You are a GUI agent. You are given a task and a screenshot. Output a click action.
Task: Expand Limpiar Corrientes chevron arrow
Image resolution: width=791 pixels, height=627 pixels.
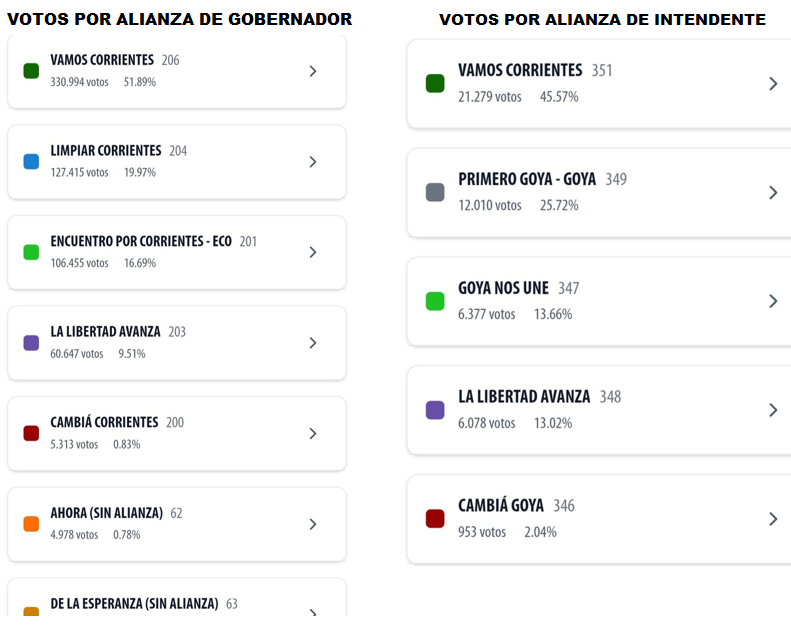pos(313,162)
